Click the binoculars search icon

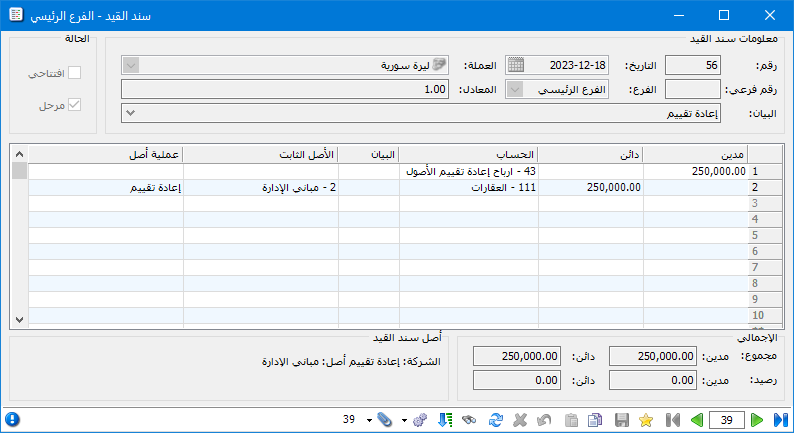tap(469, 420)
